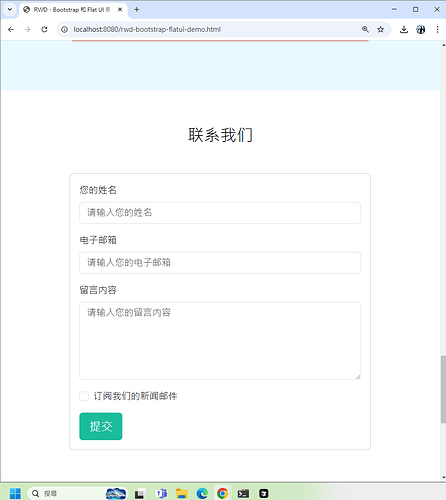446x500 pixels.
Task: Open Microsoft Teams from taskbar
Action: pos(161,493)
